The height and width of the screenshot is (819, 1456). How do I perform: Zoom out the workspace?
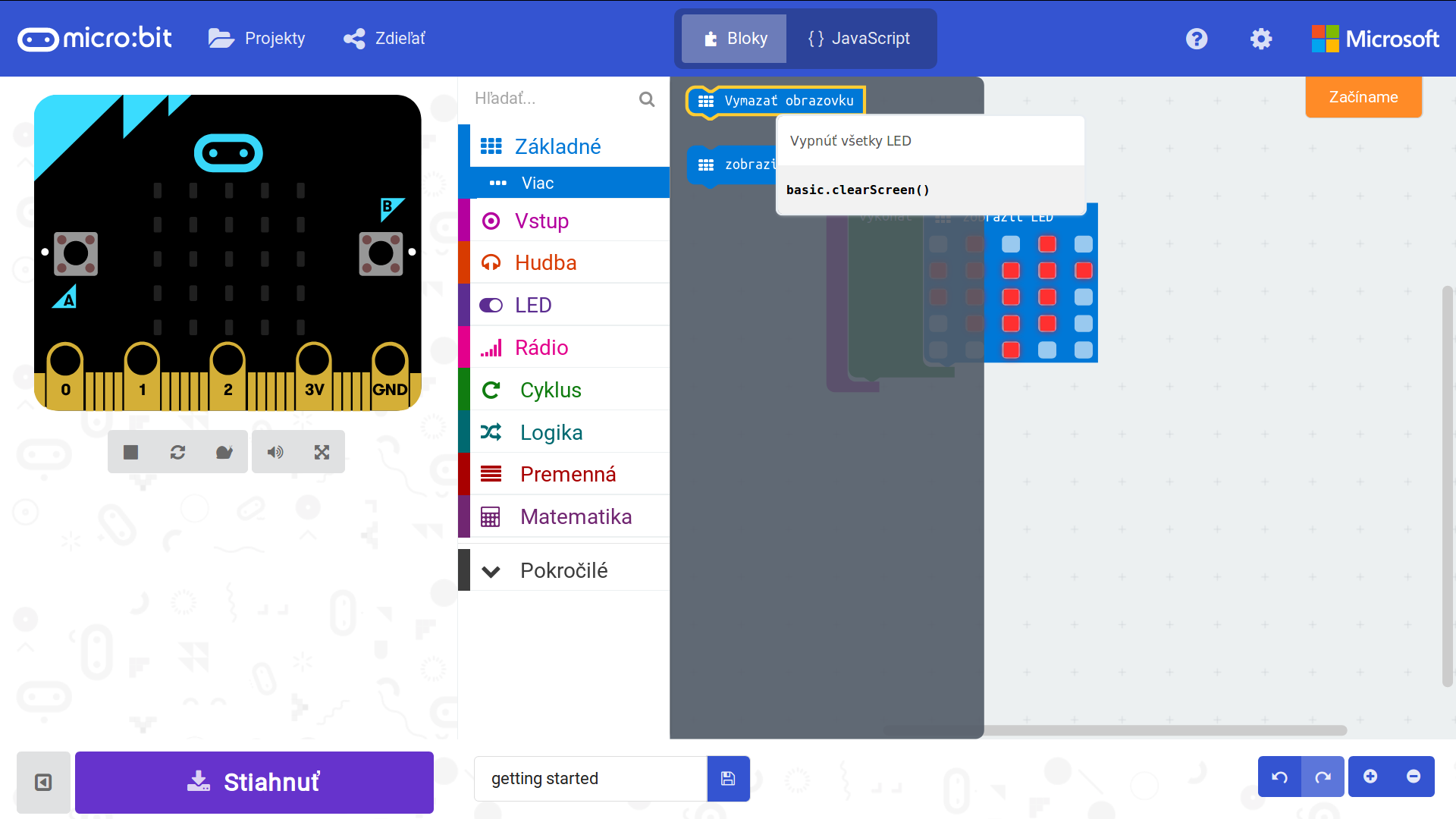(x=1414, y=777)
